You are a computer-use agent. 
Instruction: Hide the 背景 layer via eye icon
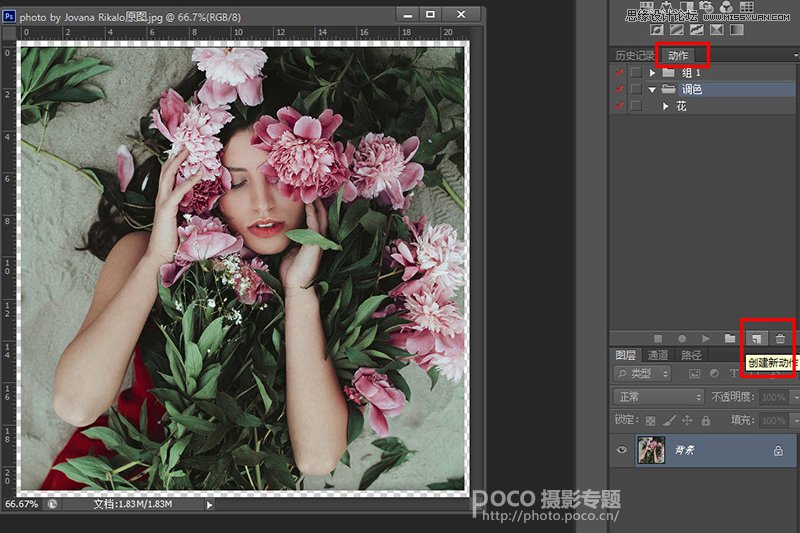tap(621, 450)
